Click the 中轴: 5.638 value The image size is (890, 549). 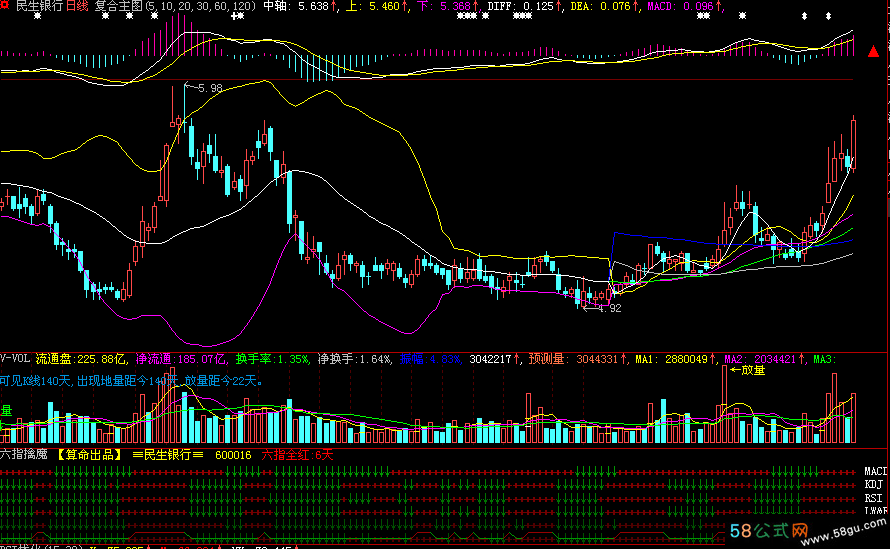300,6
